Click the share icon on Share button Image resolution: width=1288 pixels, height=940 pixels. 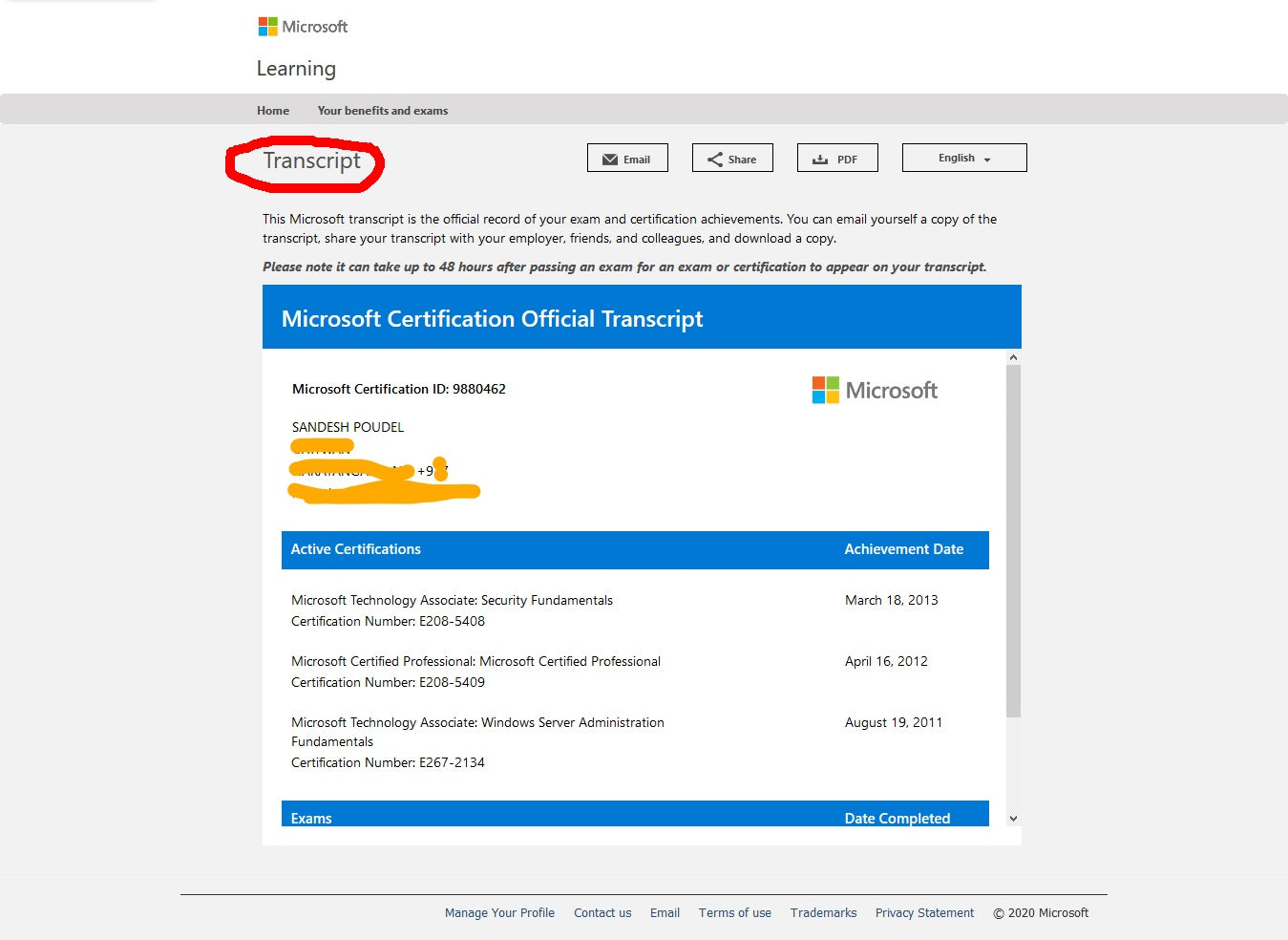tap(714, 160)
